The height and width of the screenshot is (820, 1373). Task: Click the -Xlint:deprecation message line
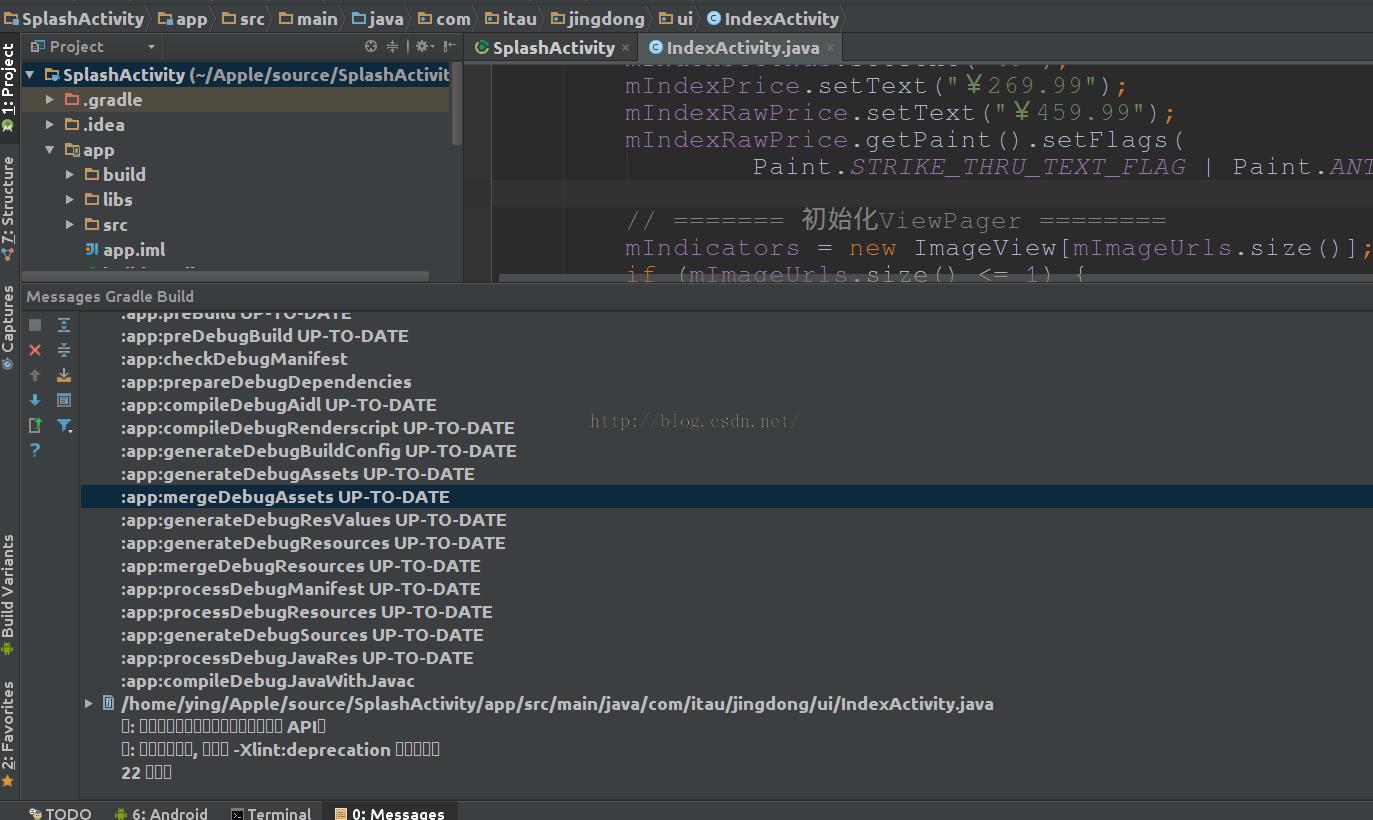click(280, 749)
